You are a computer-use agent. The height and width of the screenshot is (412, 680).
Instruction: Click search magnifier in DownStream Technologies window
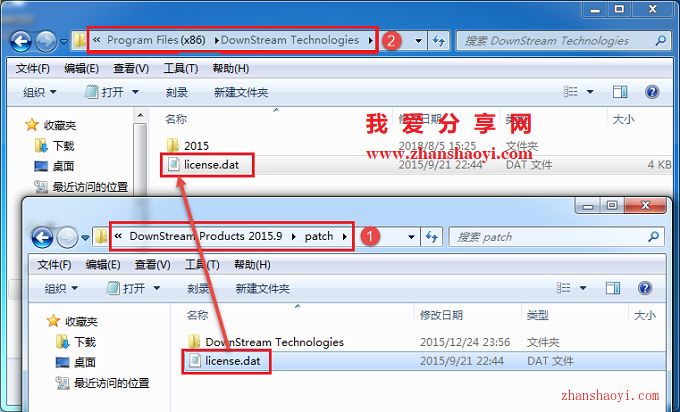pyautogui.click(x=660, y=41)
